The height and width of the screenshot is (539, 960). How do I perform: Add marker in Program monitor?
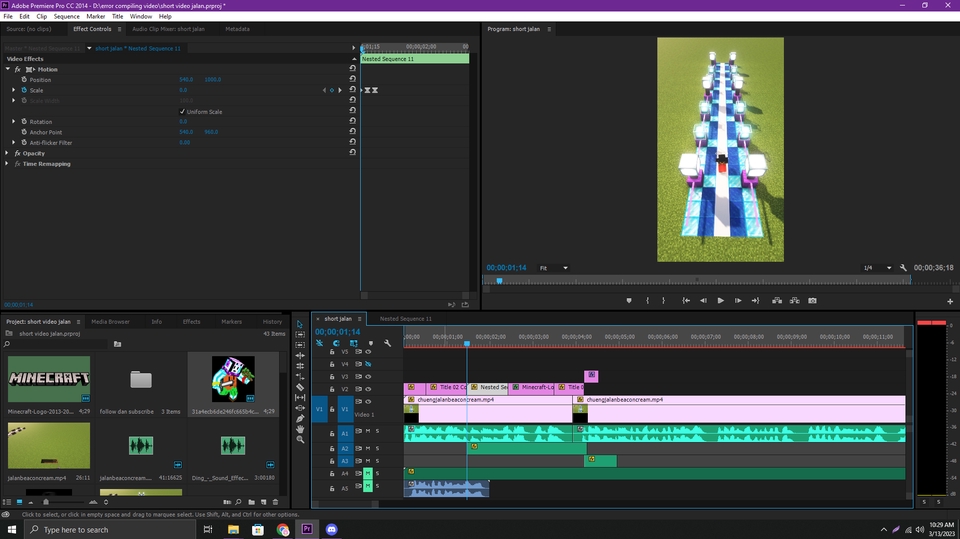pos(629,301)
